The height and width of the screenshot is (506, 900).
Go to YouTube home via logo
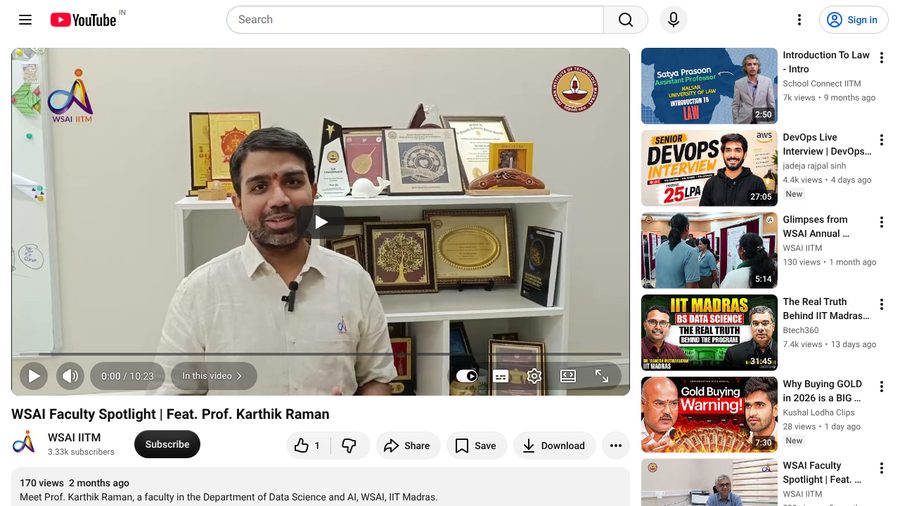pos(84,20)
